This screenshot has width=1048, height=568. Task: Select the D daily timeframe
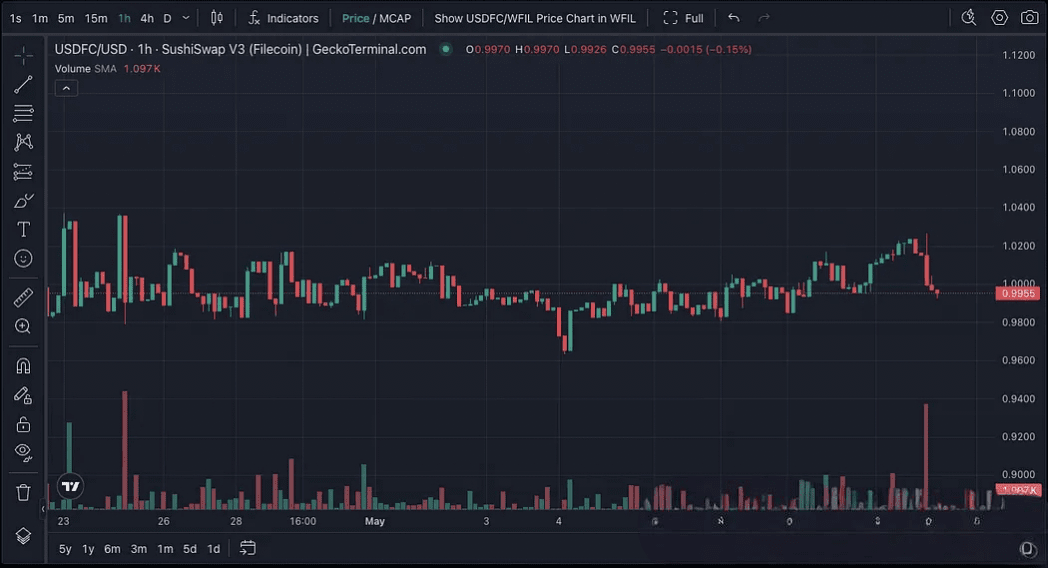pyautogui.click(x=168, y=19)
